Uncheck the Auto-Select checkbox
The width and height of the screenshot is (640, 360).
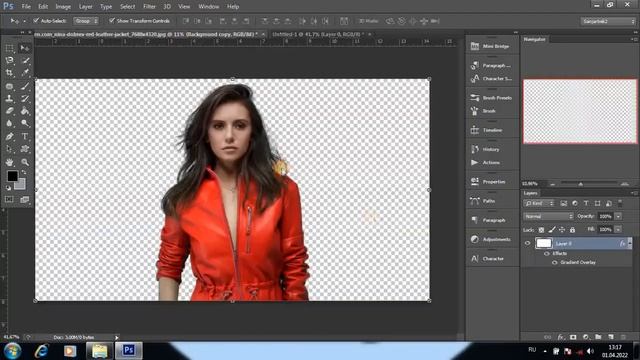[x=36, y=20]
